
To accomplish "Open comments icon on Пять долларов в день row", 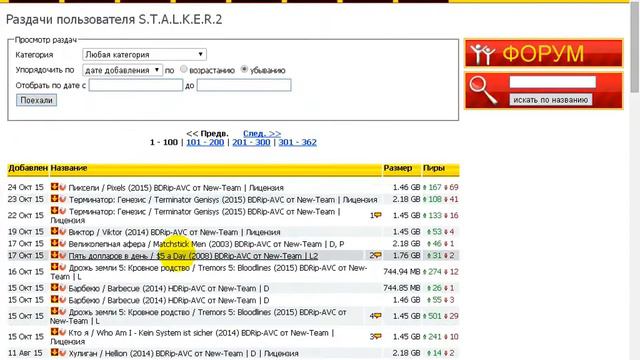I will [378, 255].
